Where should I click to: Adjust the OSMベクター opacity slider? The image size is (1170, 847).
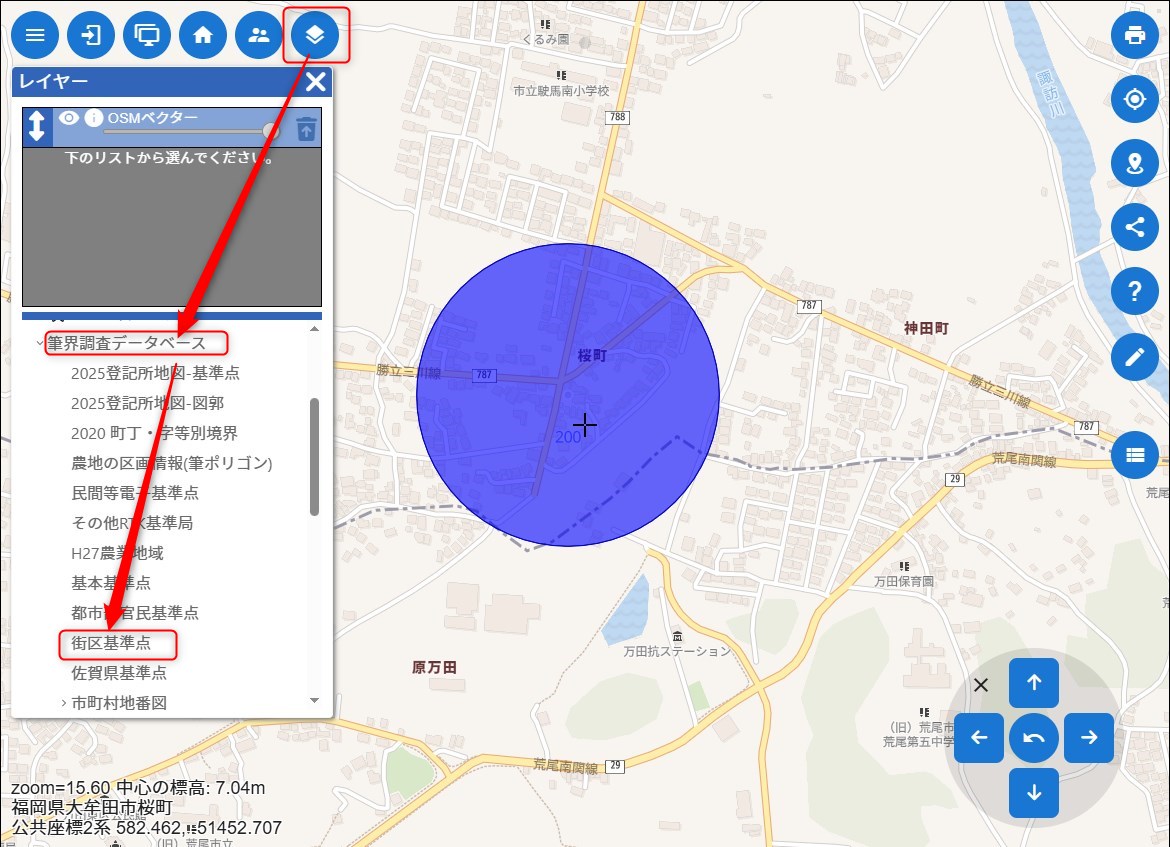tap(269, 131)
